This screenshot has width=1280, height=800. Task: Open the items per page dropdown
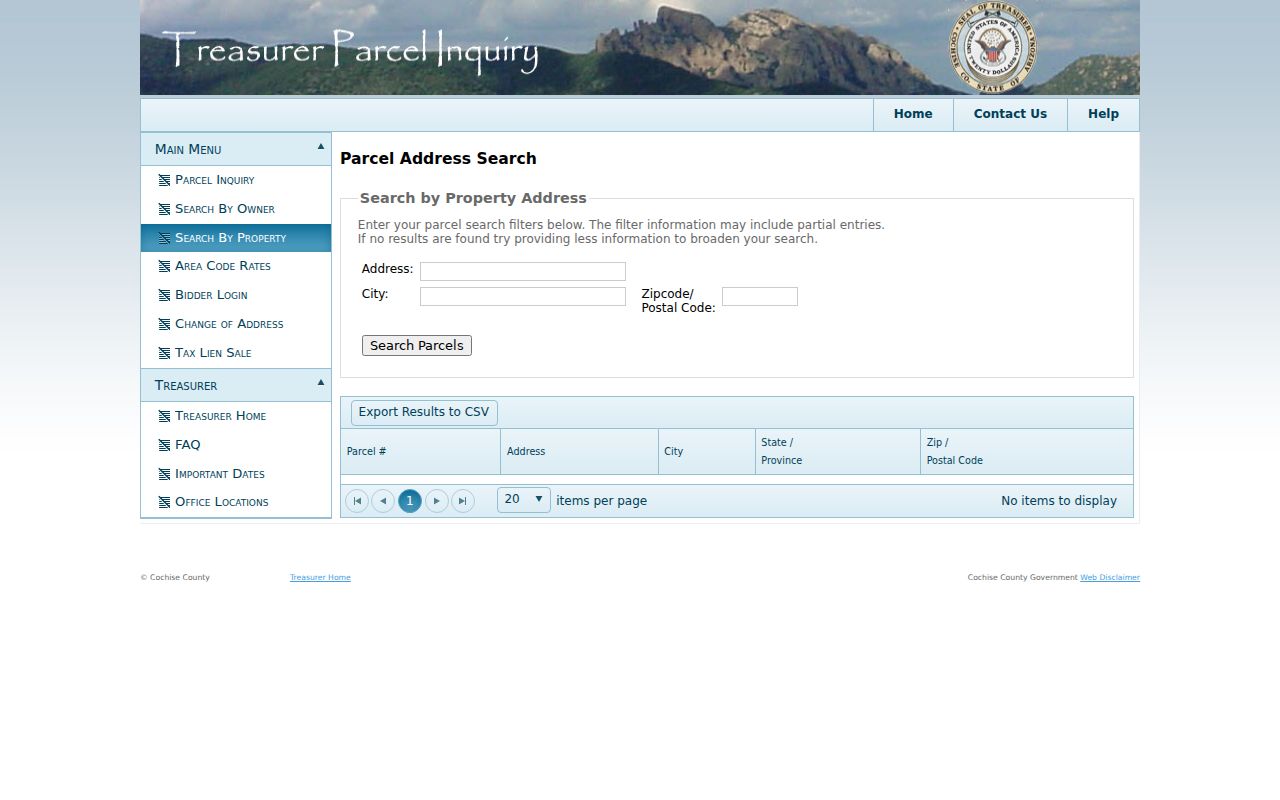524,500
